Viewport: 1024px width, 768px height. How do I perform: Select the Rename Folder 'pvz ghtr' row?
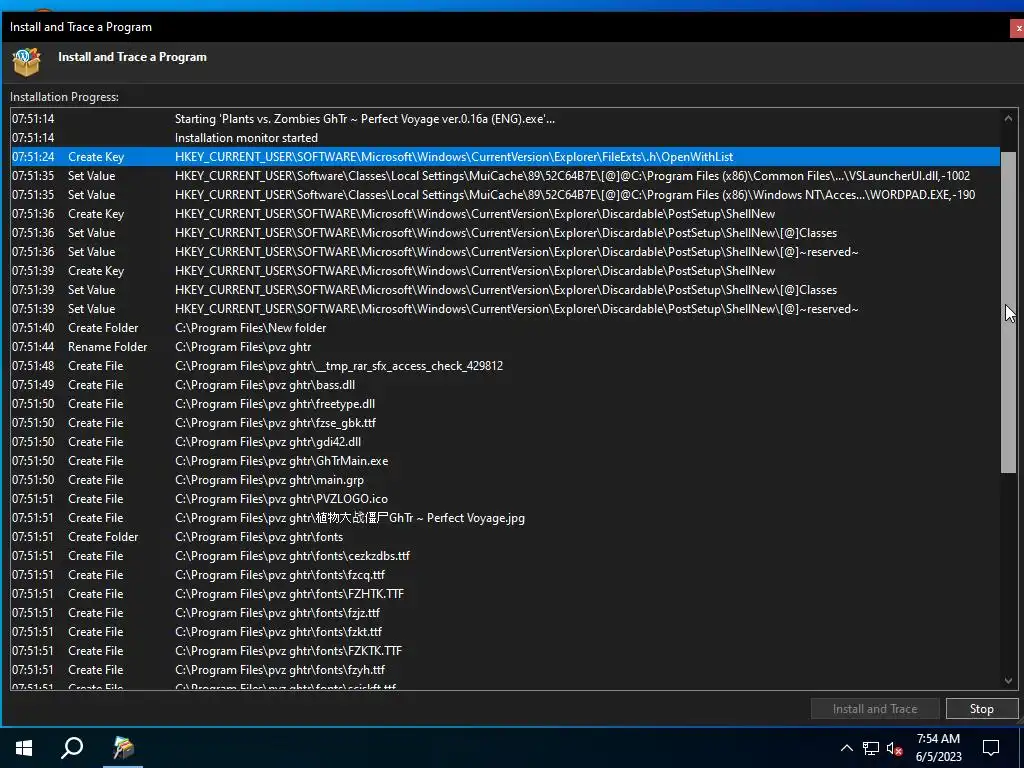pyautogui.click(x=505, y=347)
